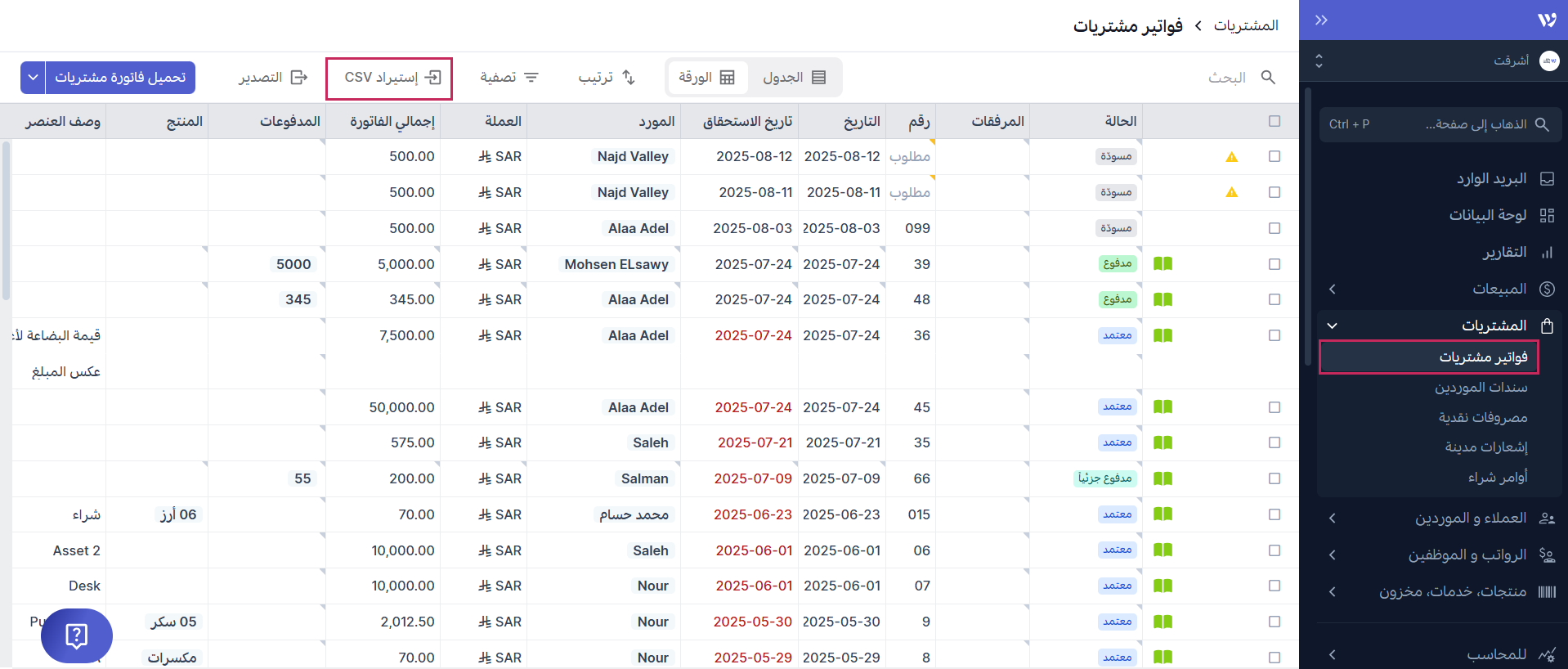This screenshot has width=1568, height=669.
Task: Click the search magnifier icon in the toolbar
Action: (1268, 78)
